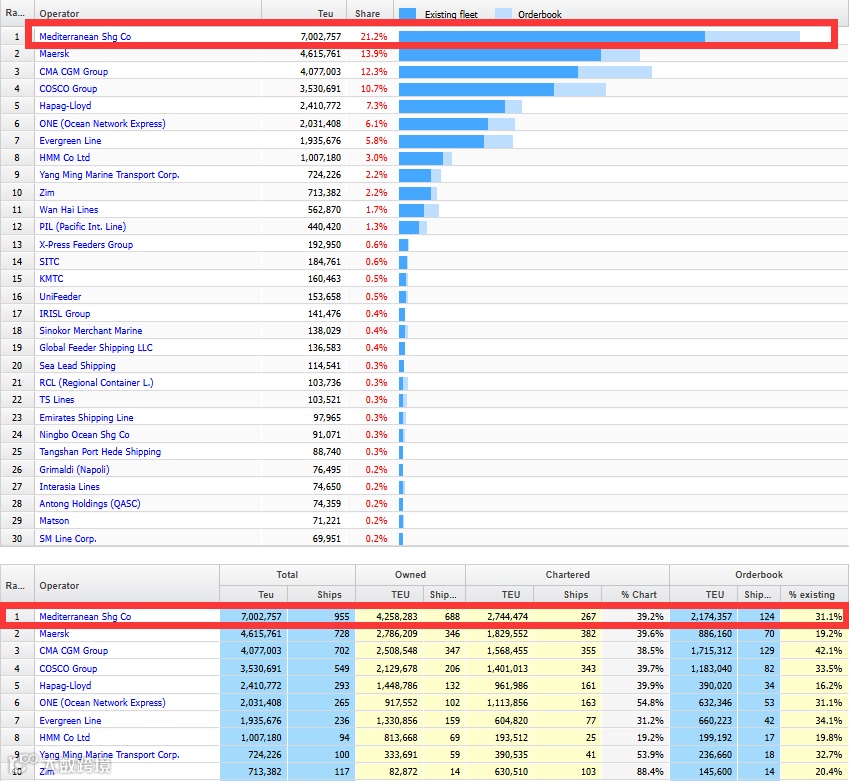This screenshot has width=849, height=781.
Task: Open the Global Feeder Shipping LLC link
Action: pyautogui.click(x=96, y=347)
